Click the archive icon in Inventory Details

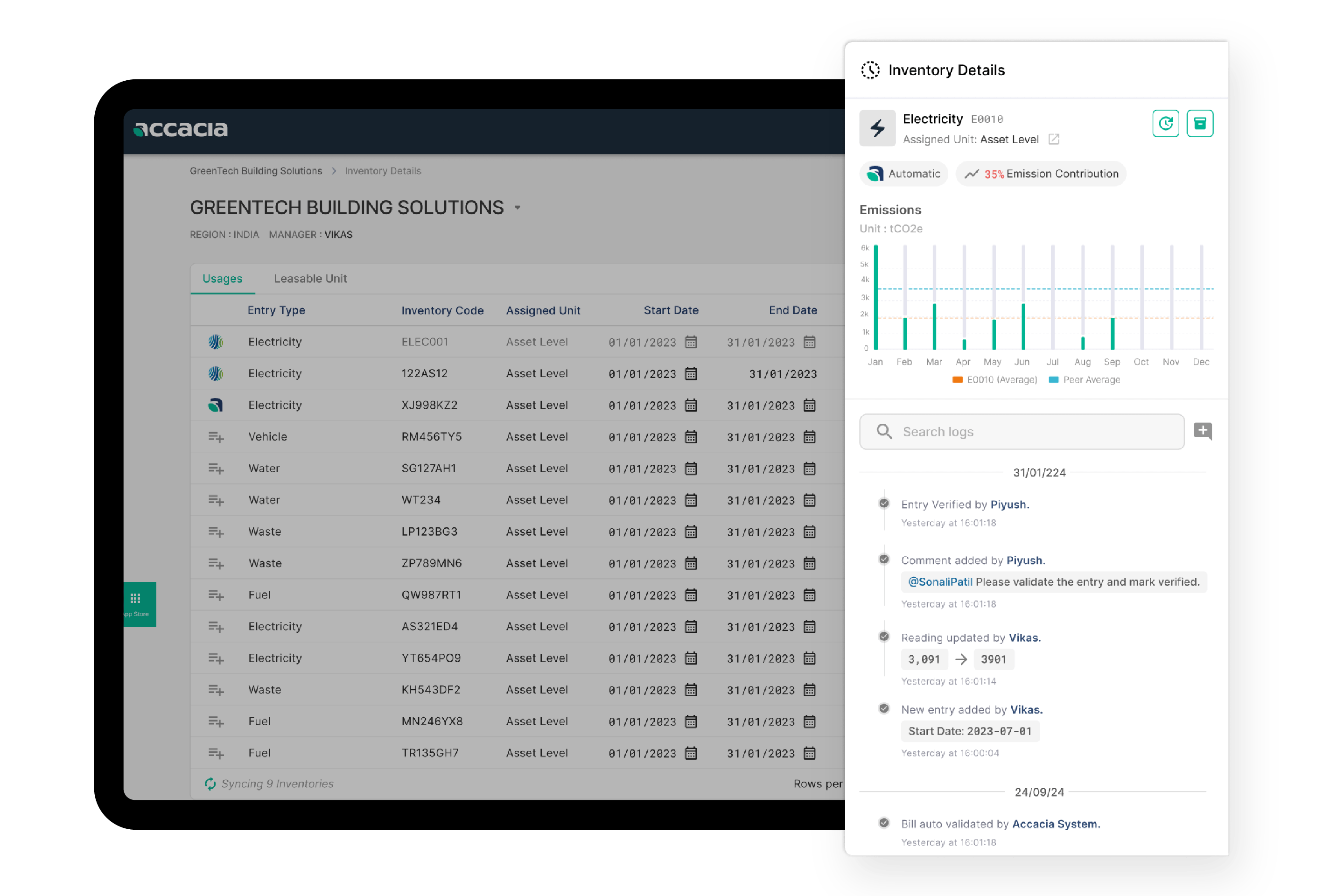click(x=1199, y=123)
